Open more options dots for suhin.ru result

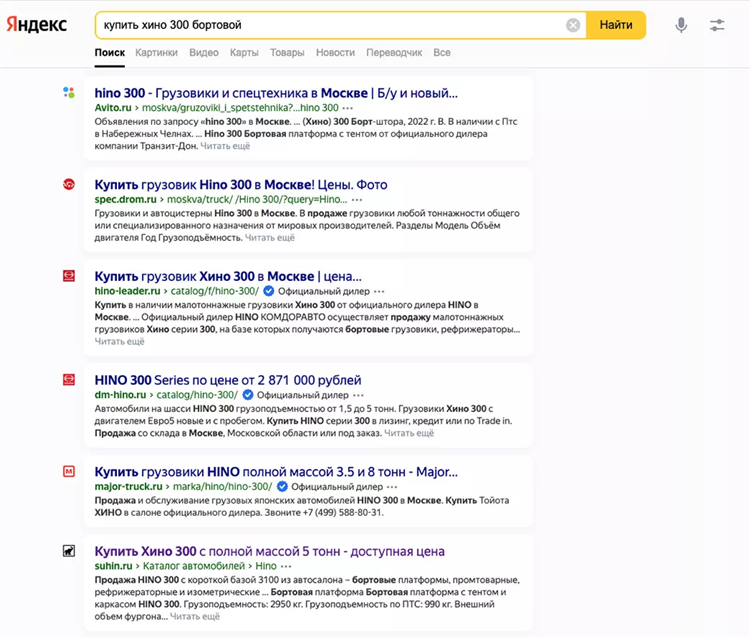pyautogui.click(x=286, y=566)
